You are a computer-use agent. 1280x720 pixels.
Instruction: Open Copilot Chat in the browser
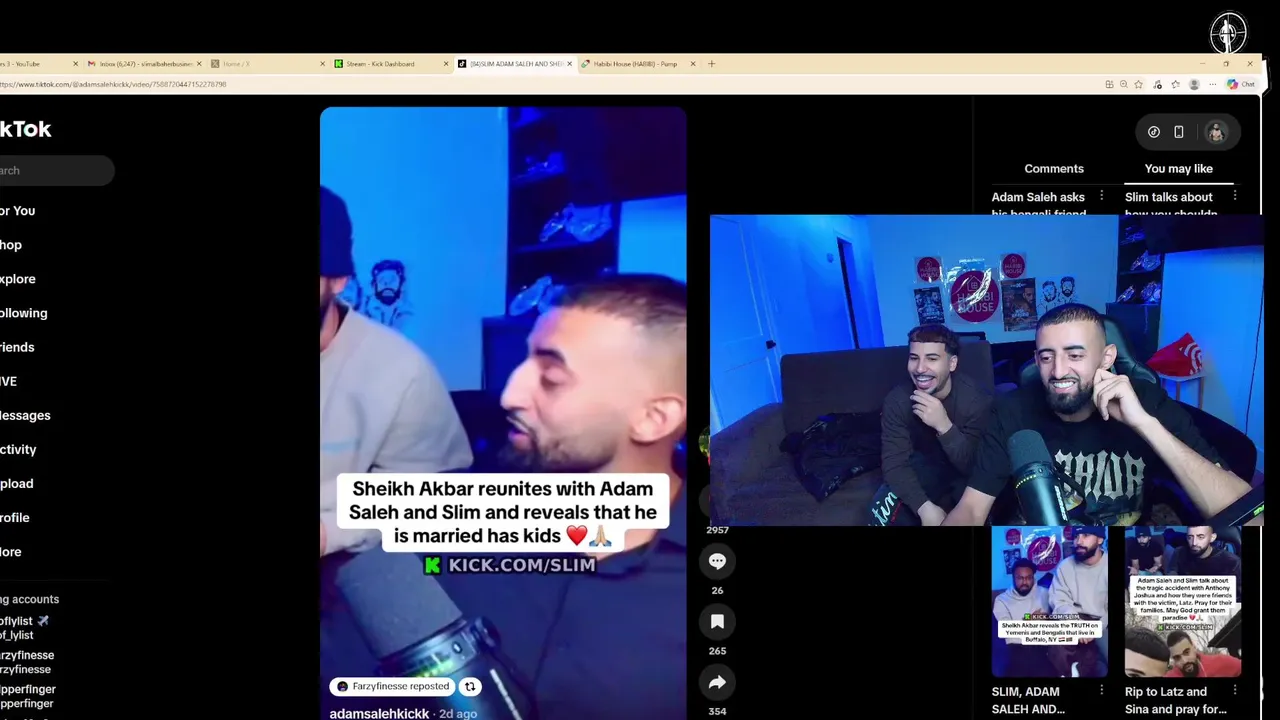[x=1241, y=84]
